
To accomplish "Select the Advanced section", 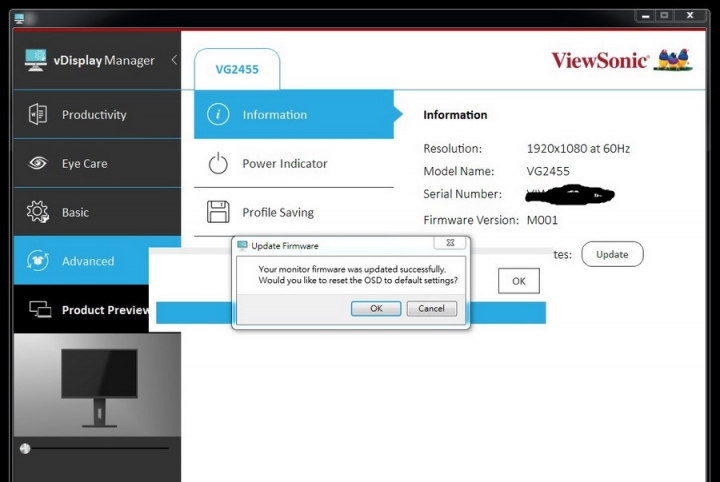I will 97,261.
